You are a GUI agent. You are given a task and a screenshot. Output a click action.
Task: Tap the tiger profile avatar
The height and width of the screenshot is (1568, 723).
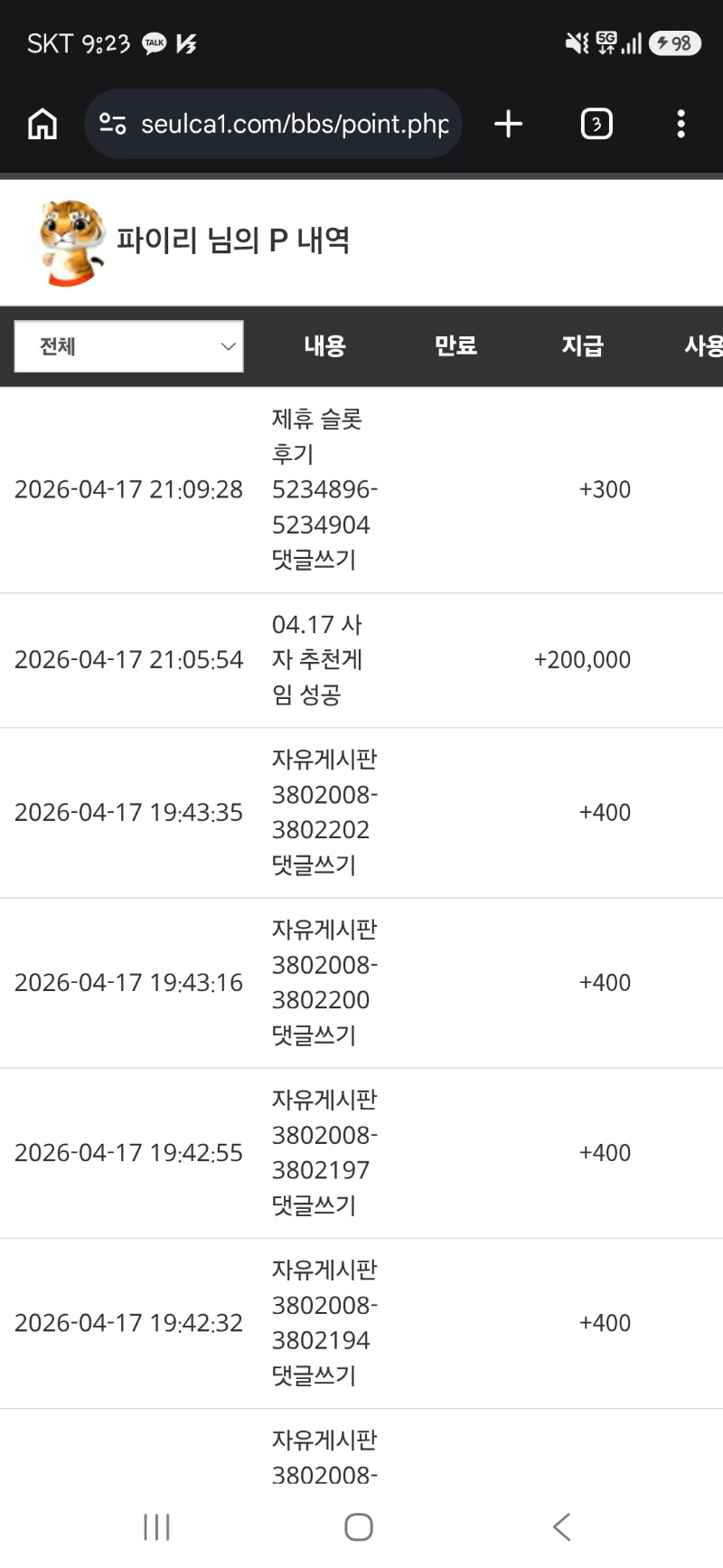coord(71,241)
